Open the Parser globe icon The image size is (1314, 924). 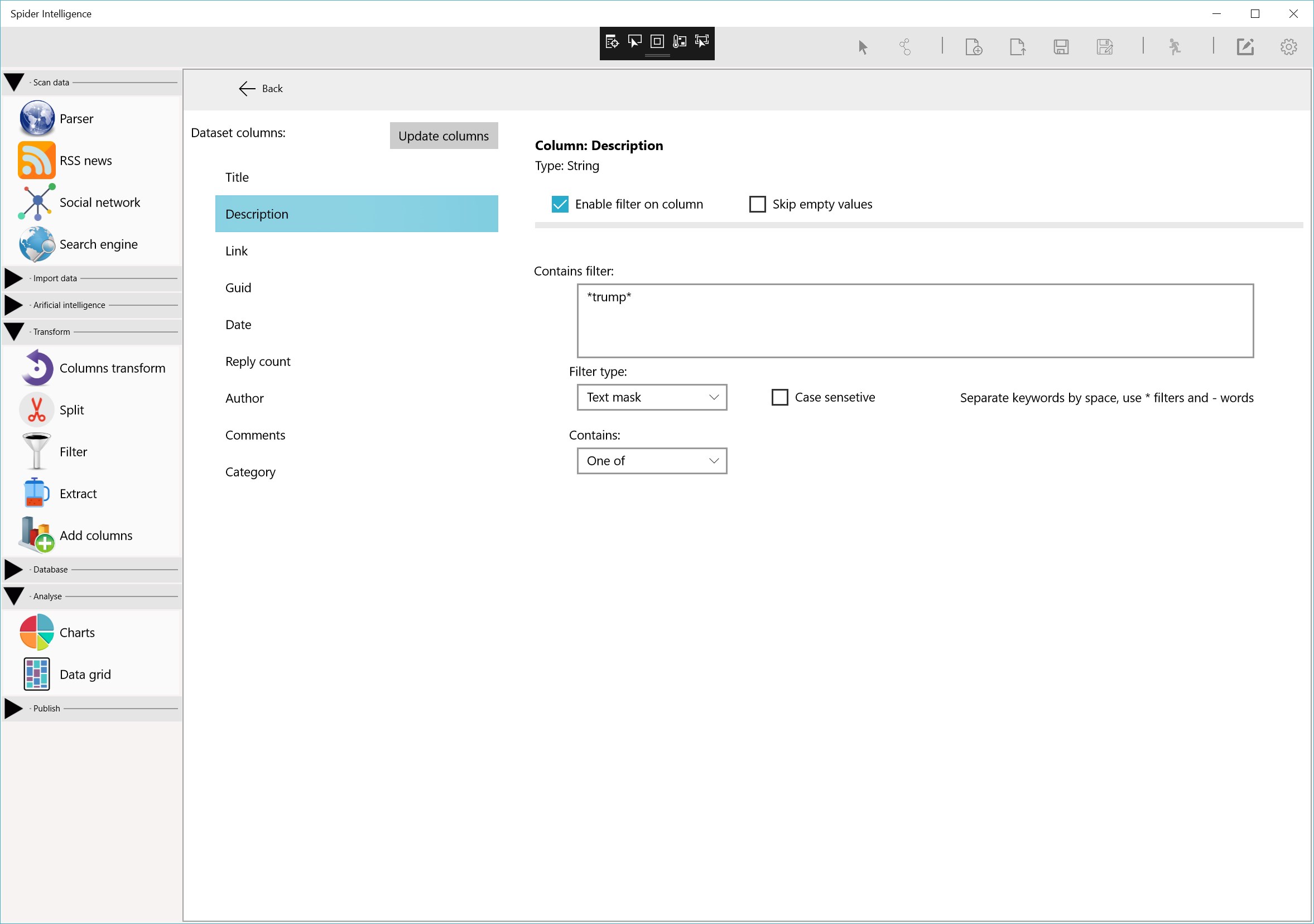tap(37, 118)
